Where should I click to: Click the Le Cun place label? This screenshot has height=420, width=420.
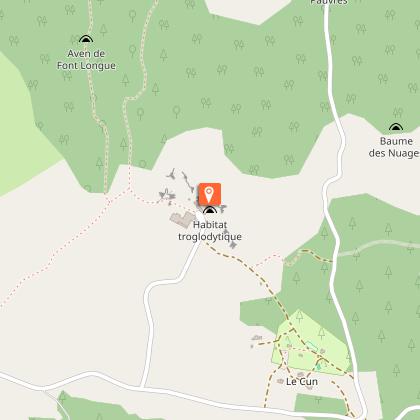click(302, 382)
